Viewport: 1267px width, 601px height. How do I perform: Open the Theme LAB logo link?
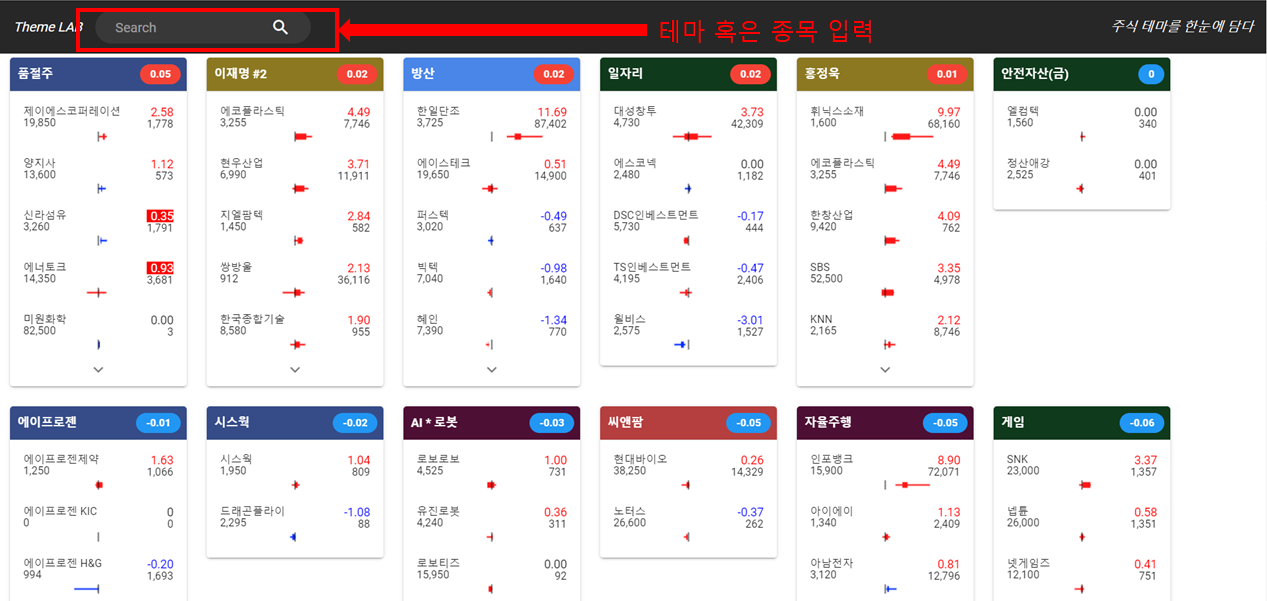point(49,27)
